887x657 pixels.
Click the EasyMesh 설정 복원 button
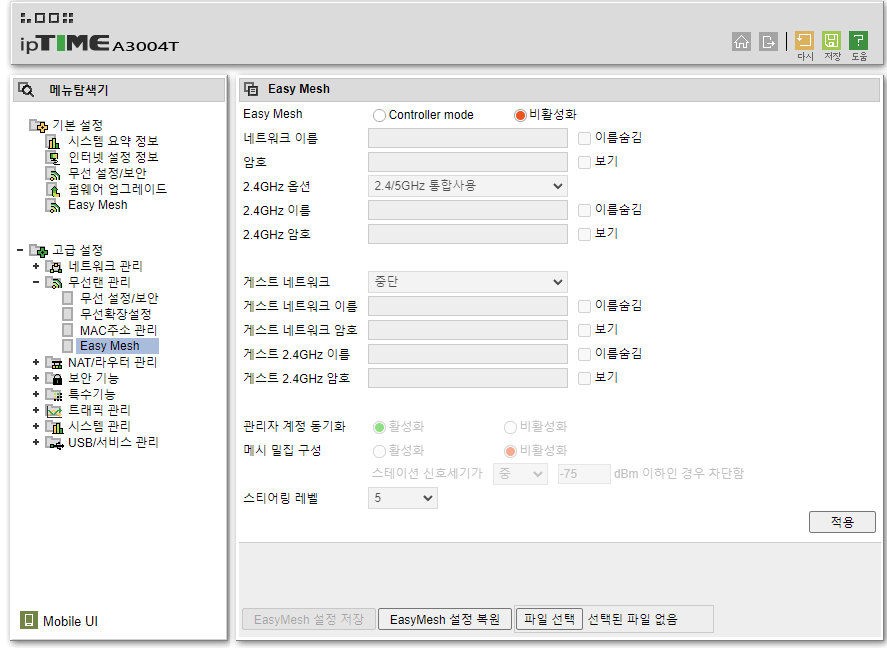pyautogui.click(x=445, y=619)
